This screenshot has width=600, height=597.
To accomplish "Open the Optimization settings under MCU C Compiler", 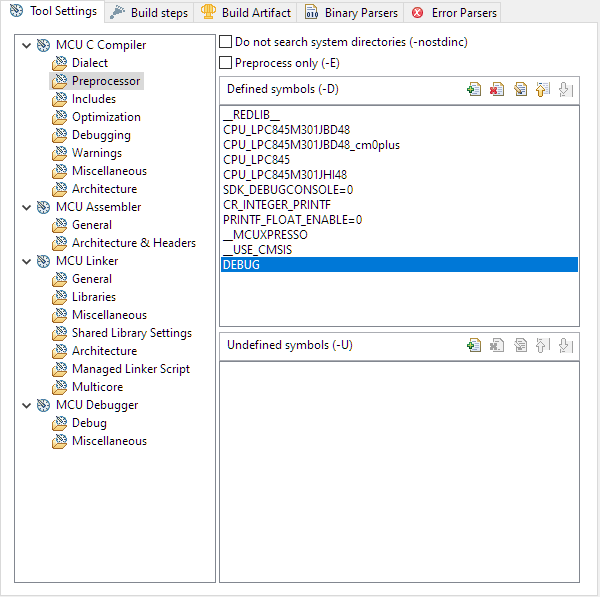I will tap(106, 117).
